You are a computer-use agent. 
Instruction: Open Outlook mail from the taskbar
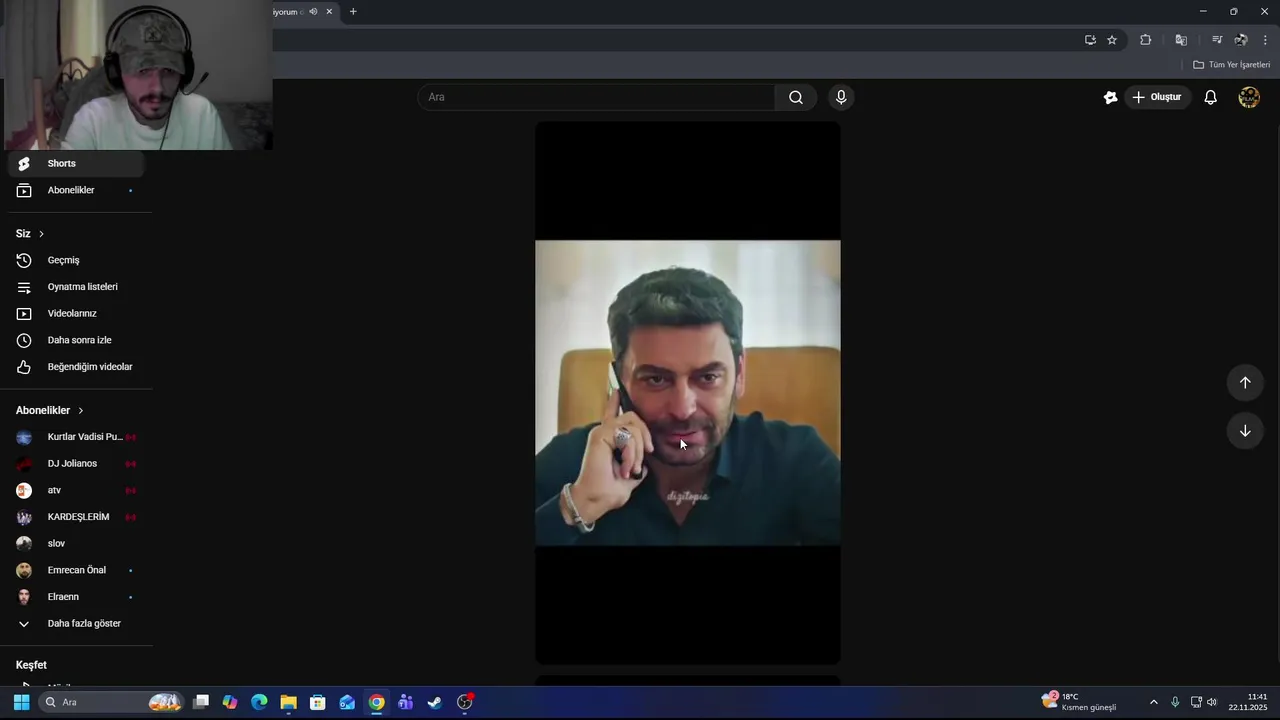[347, 702]
